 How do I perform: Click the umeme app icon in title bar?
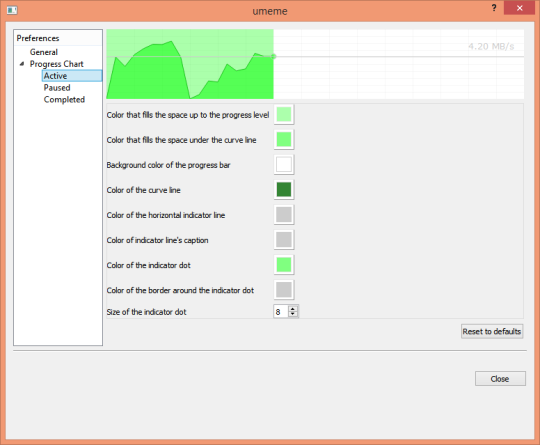(12, 10)
